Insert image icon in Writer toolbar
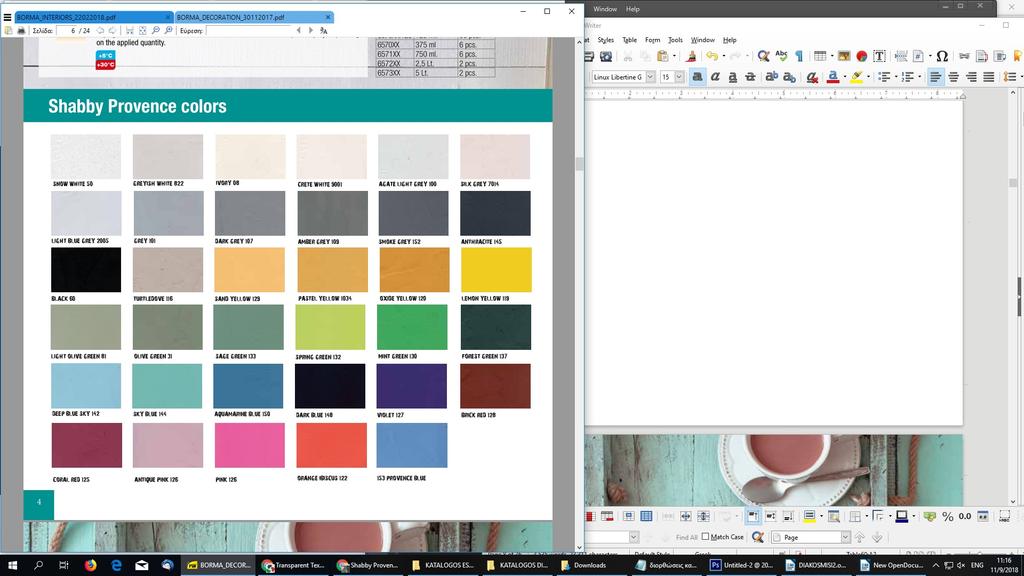 [x=844, y=57]
